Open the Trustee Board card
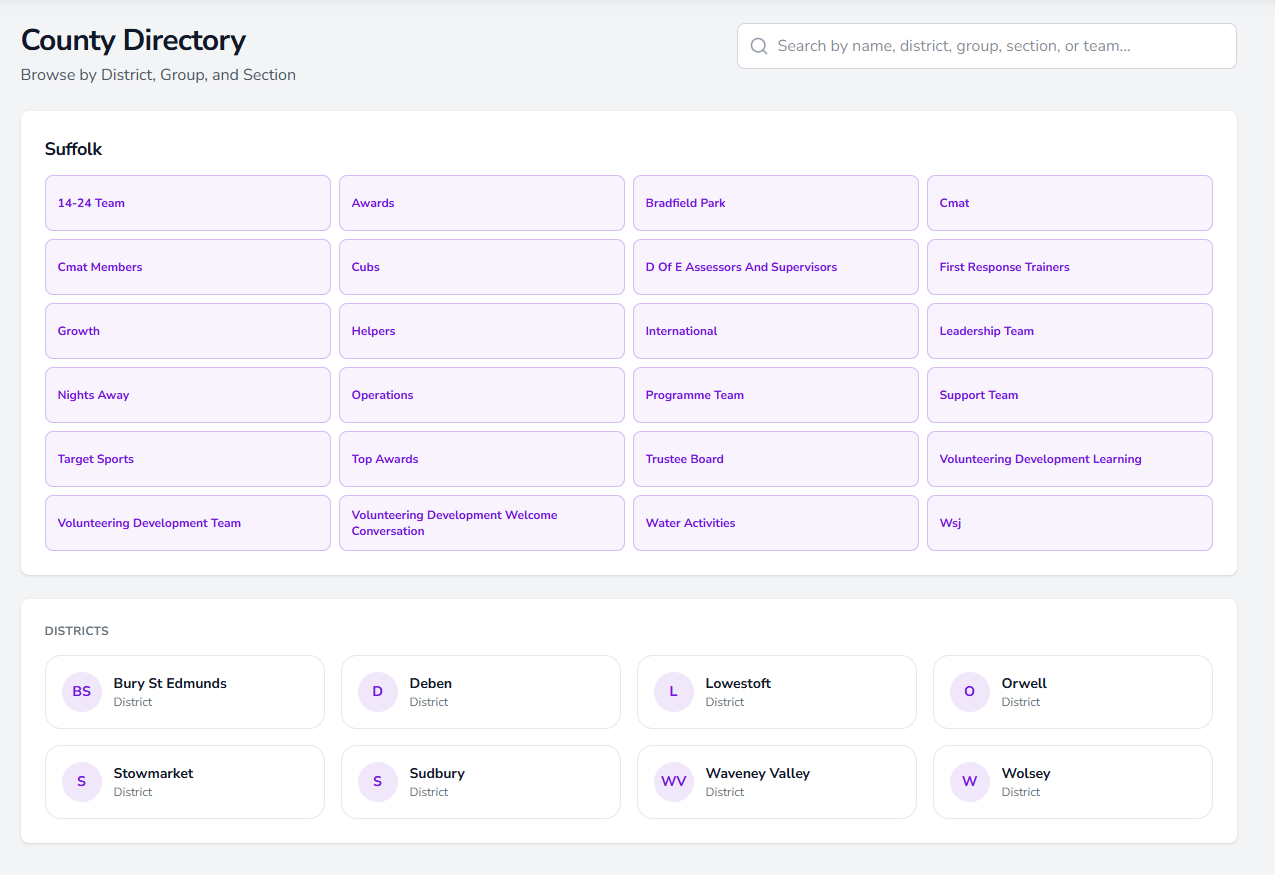The height and width of the screenshot is (875, 1275). pyautogui.click(x=776, y=459)
